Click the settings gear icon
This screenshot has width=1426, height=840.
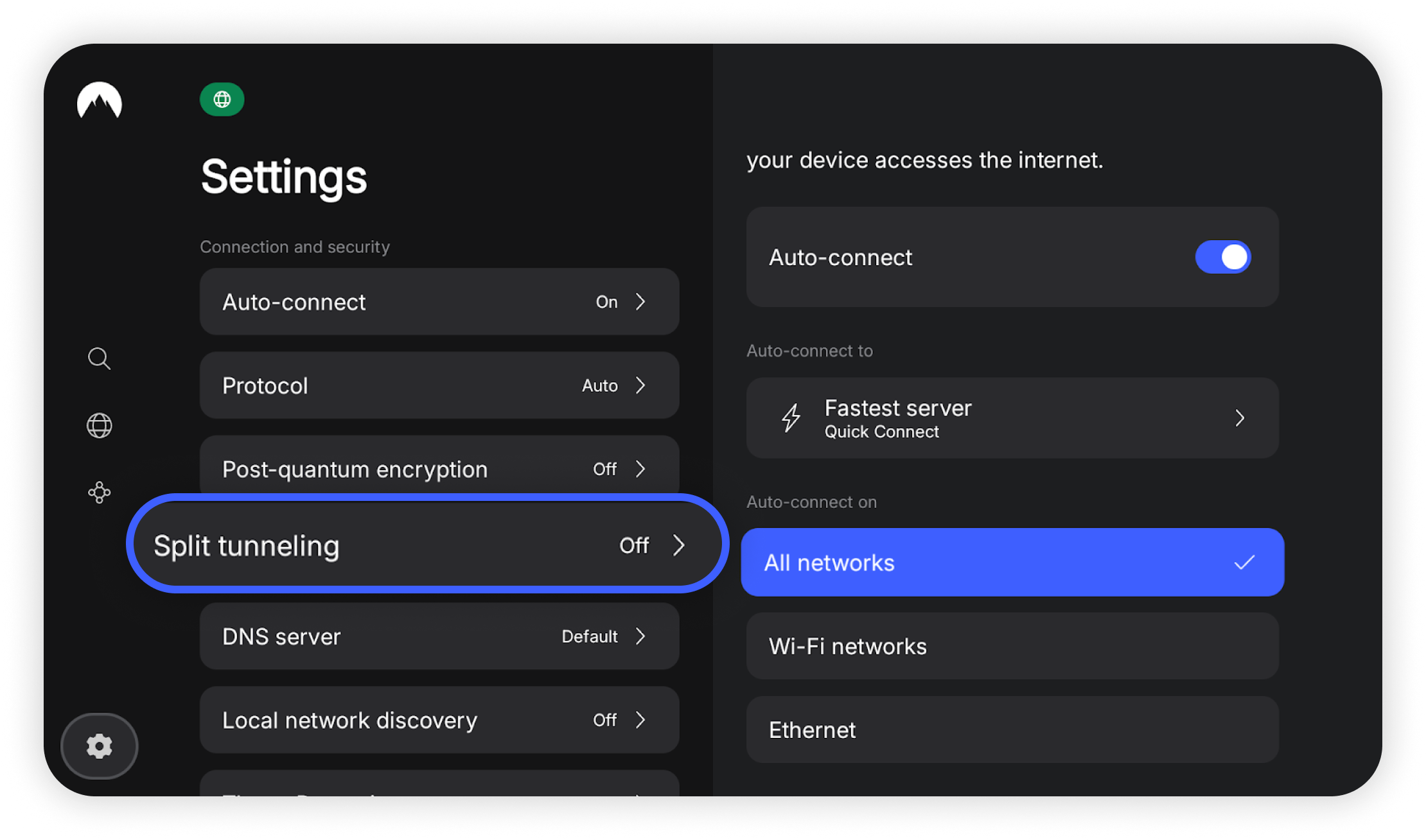[x=99, y=746]
